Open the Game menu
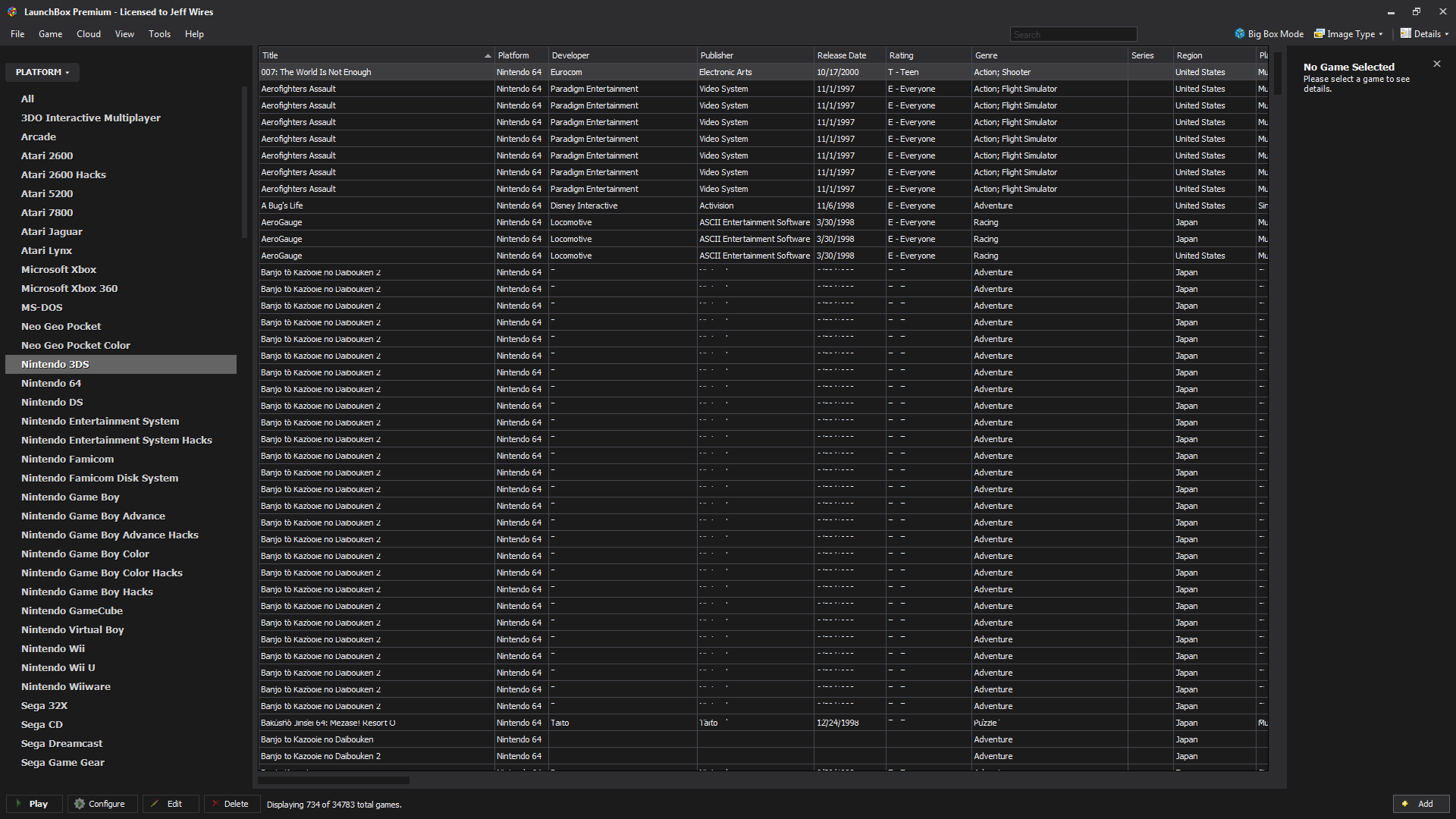 pyautogui.click(x=51, y=34)
